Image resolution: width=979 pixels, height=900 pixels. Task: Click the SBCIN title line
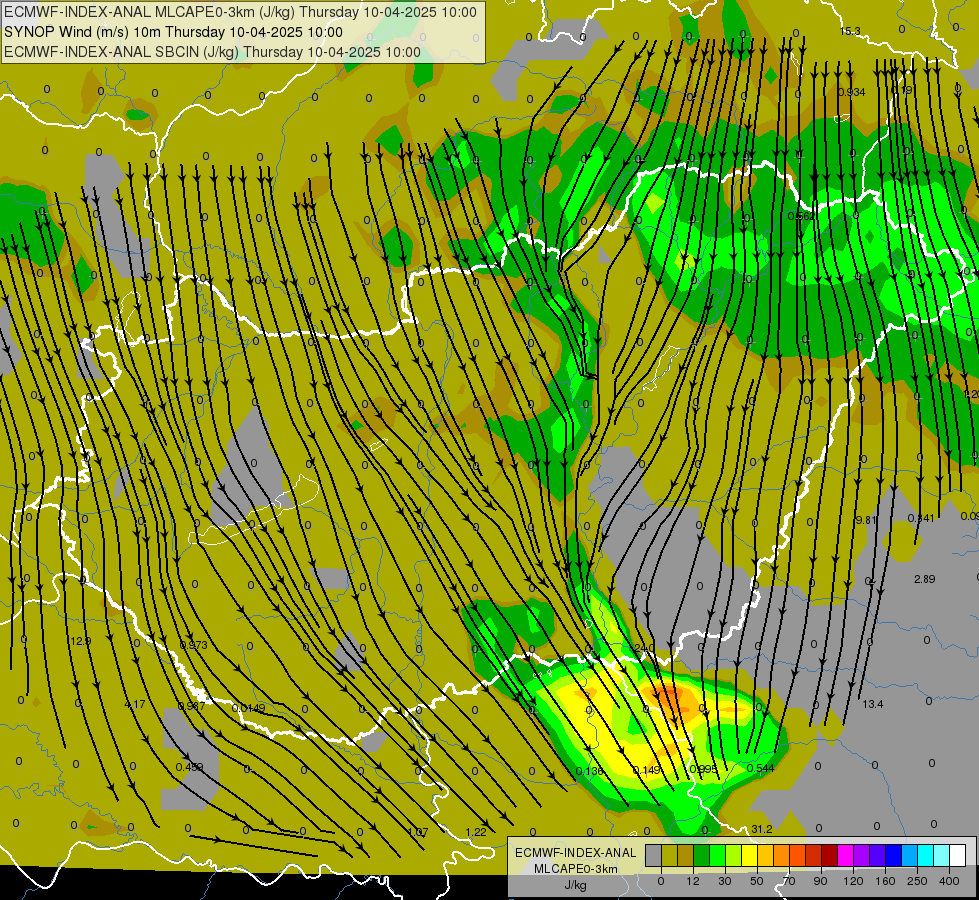(212, 52)
